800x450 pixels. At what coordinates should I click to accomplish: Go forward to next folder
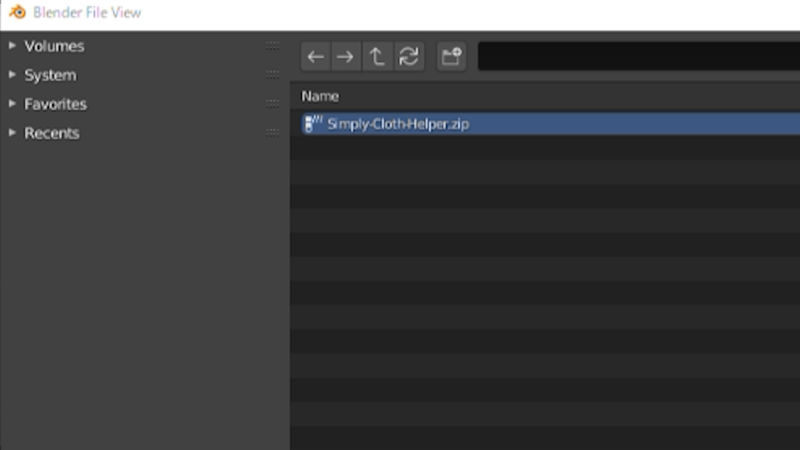tap(346, 56)
